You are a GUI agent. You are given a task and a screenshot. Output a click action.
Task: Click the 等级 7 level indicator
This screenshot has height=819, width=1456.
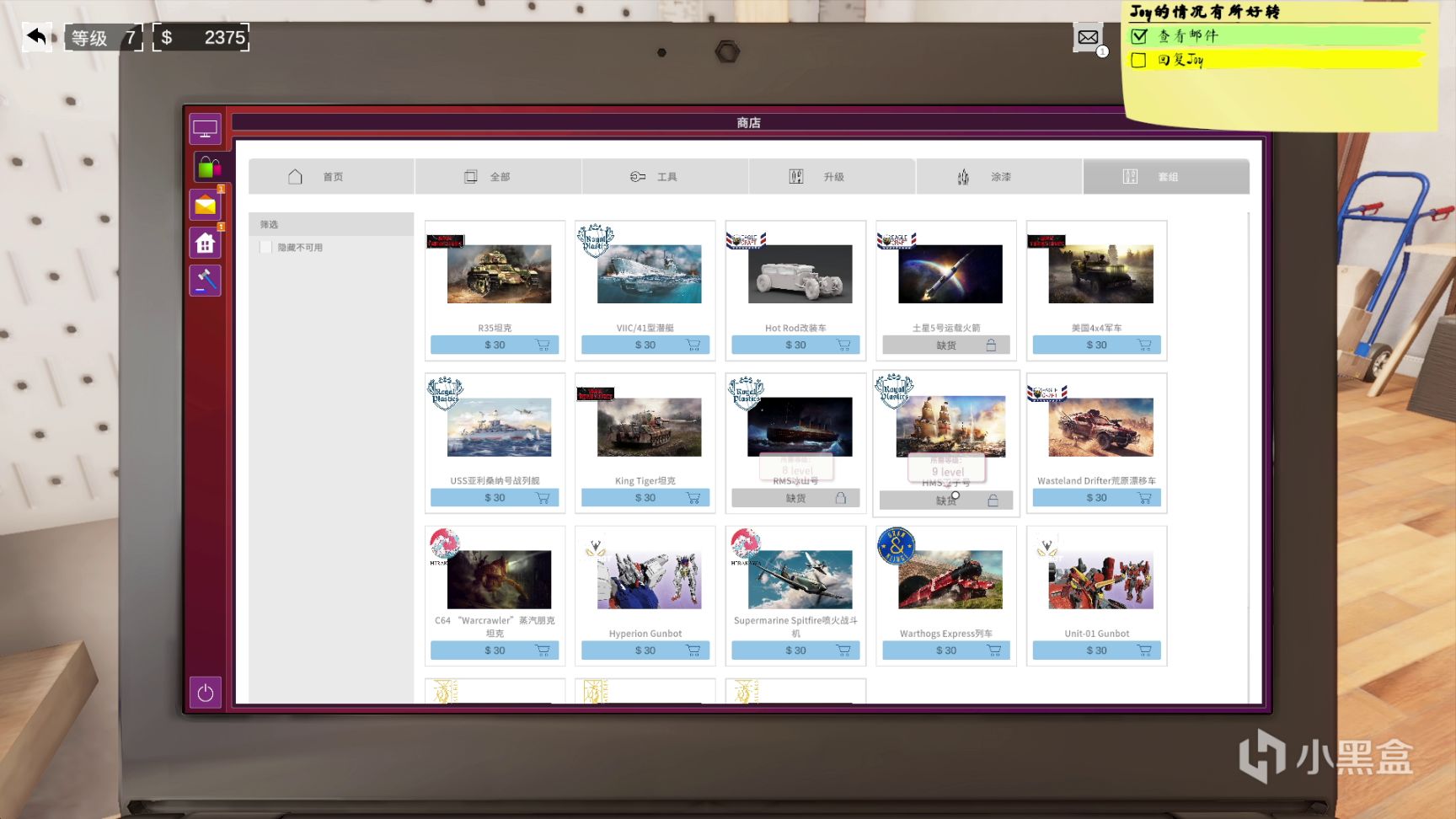click(x=104, y=37)
